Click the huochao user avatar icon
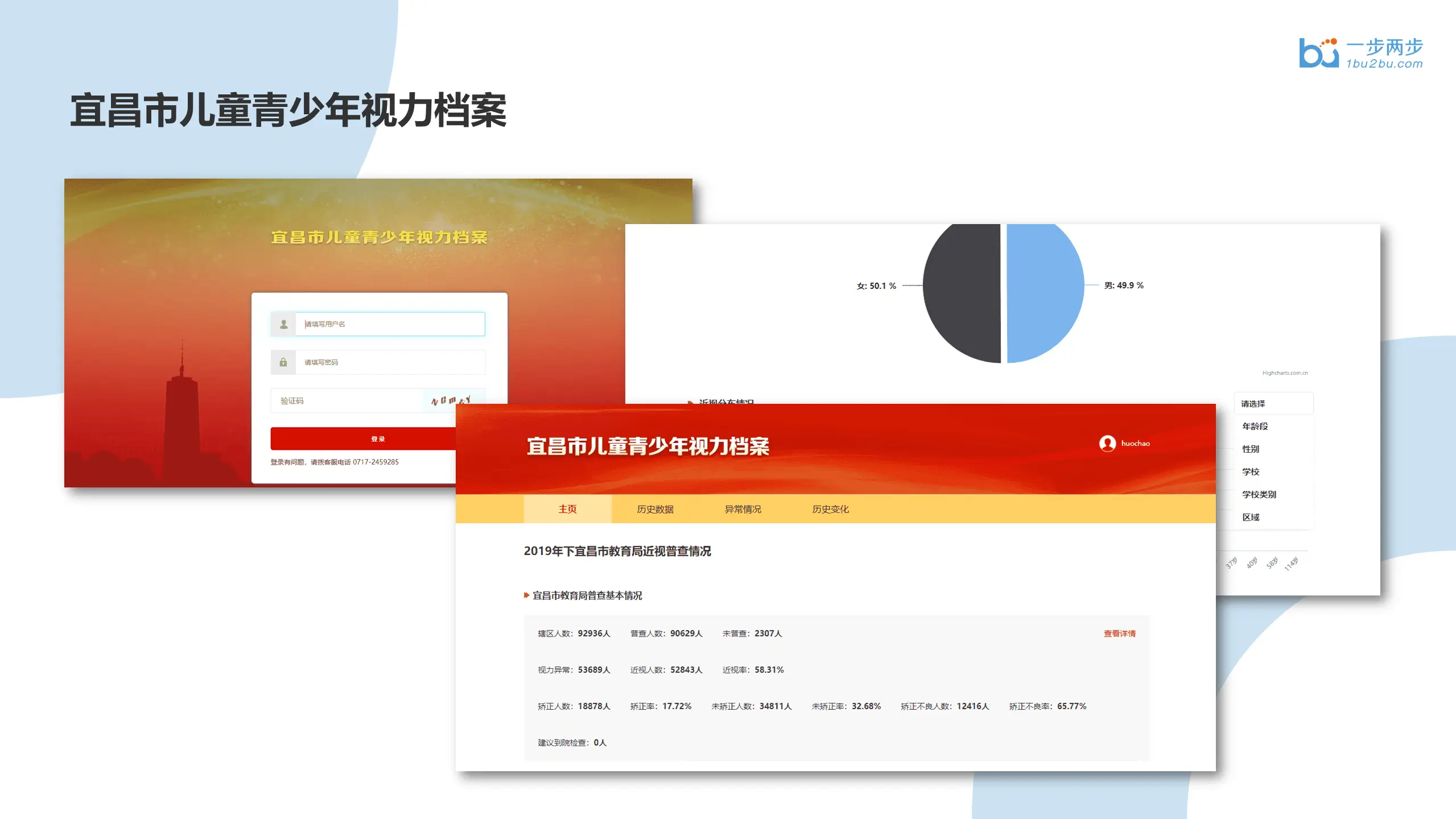1456x819 pixels. [x=1107, y=444]
